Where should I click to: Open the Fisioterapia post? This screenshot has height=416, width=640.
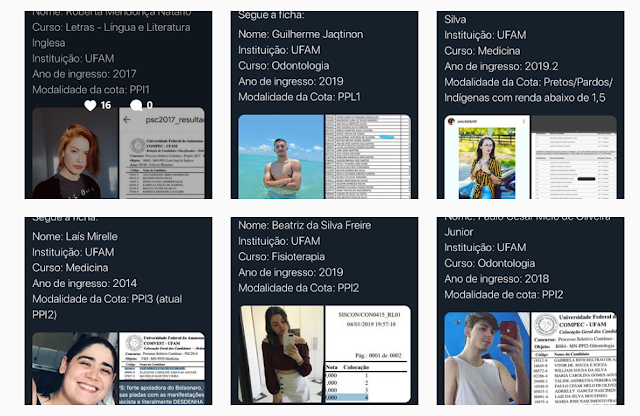(x=324, y=311)
